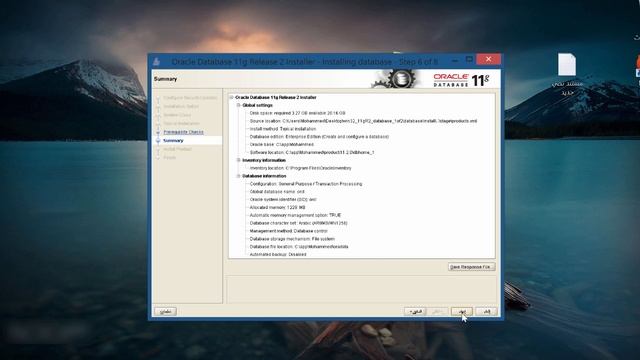Click the Inventory information label

pos(264,160)
